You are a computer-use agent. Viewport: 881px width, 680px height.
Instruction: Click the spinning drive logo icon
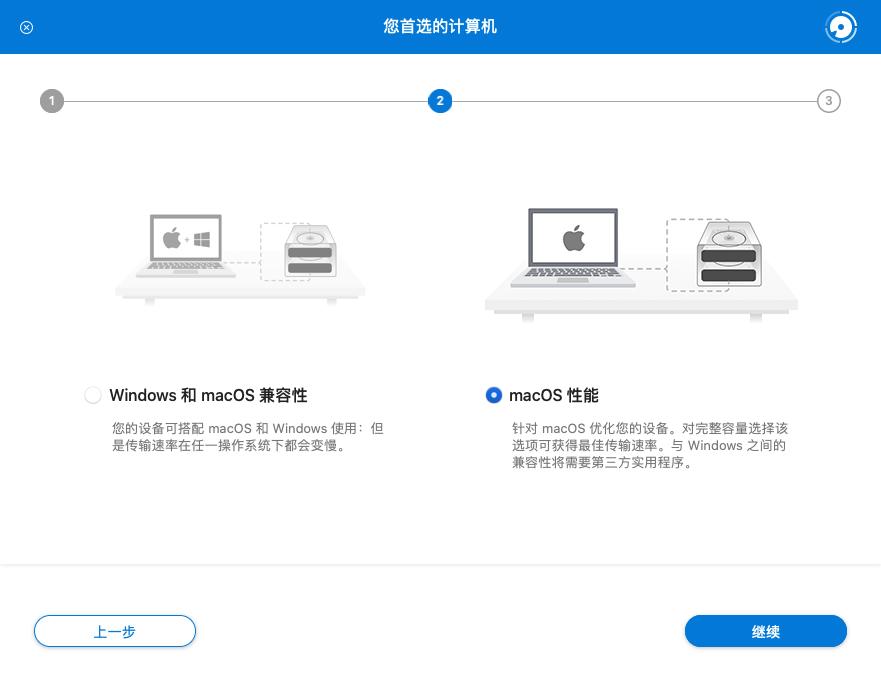tap(840, 27)
